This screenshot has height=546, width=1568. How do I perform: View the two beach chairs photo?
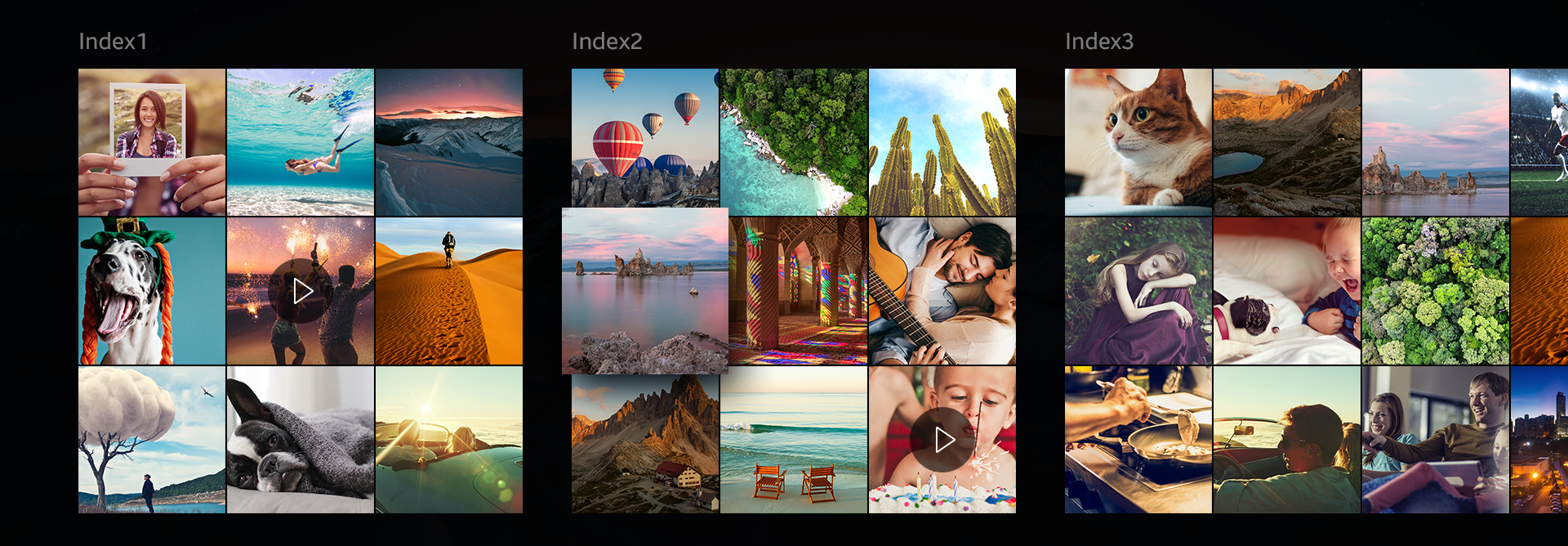point(794,440)
